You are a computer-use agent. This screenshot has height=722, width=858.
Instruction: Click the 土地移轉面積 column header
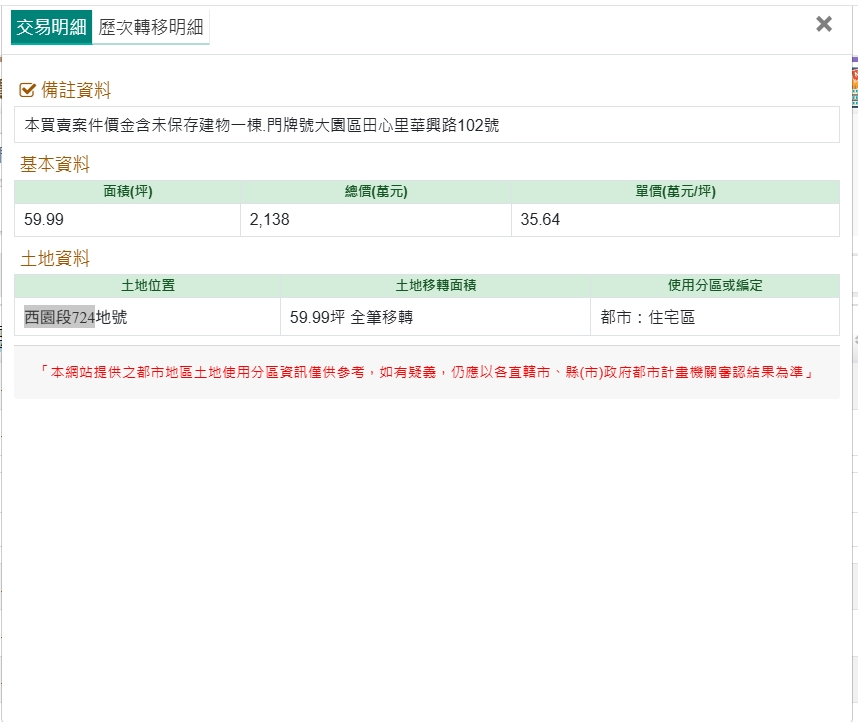(x=436, y=286)
